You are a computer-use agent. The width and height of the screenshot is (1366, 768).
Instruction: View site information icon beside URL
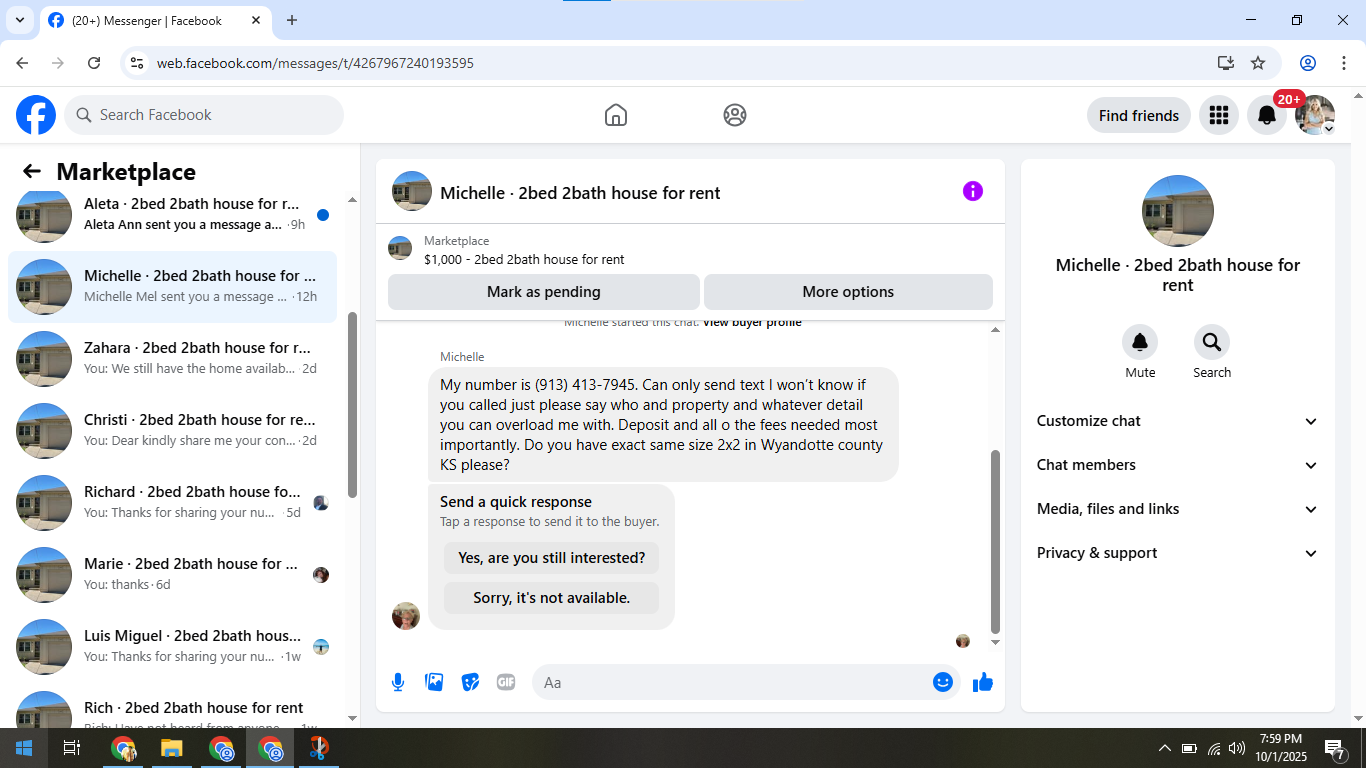137,63
